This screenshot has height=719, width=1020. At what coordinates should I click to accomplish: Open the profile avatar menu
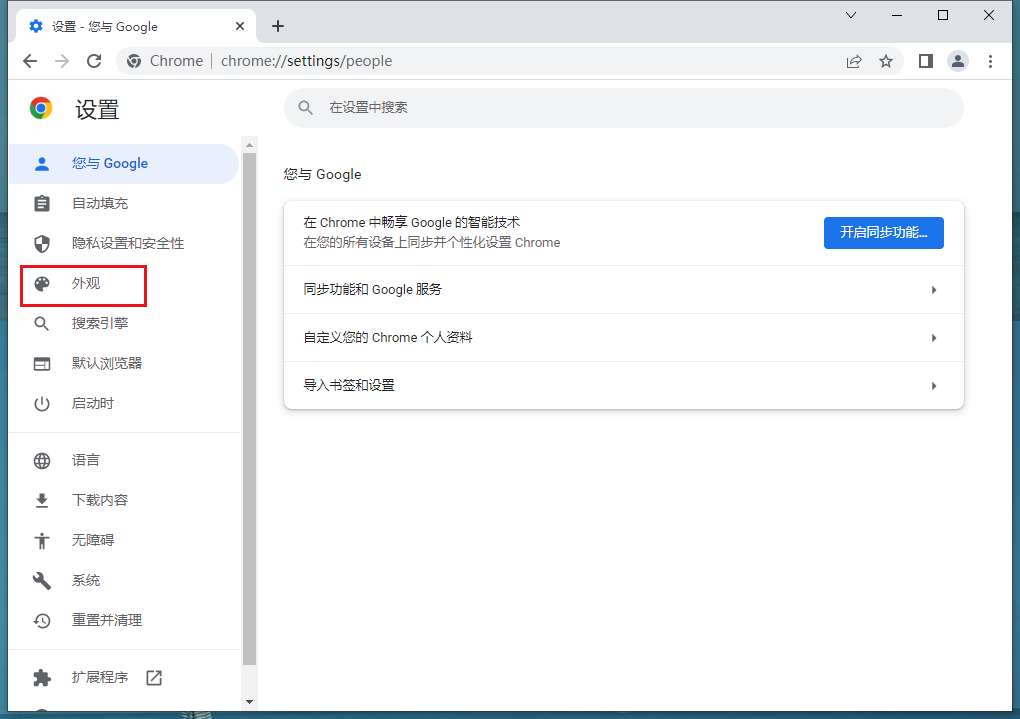click(958, 61)
